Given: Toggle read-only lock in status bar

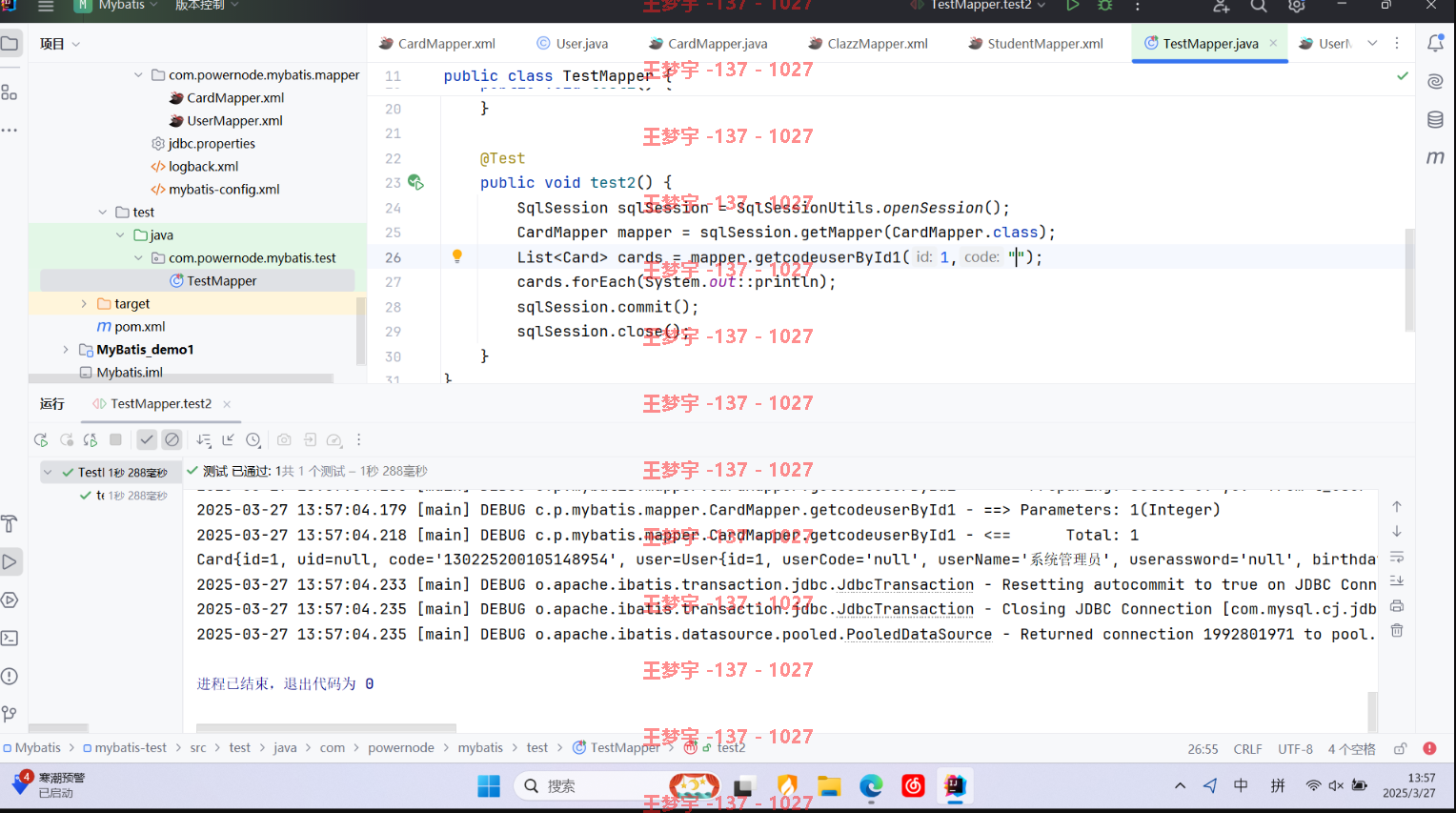Looking at the screenshot, I should [1400, 748].
